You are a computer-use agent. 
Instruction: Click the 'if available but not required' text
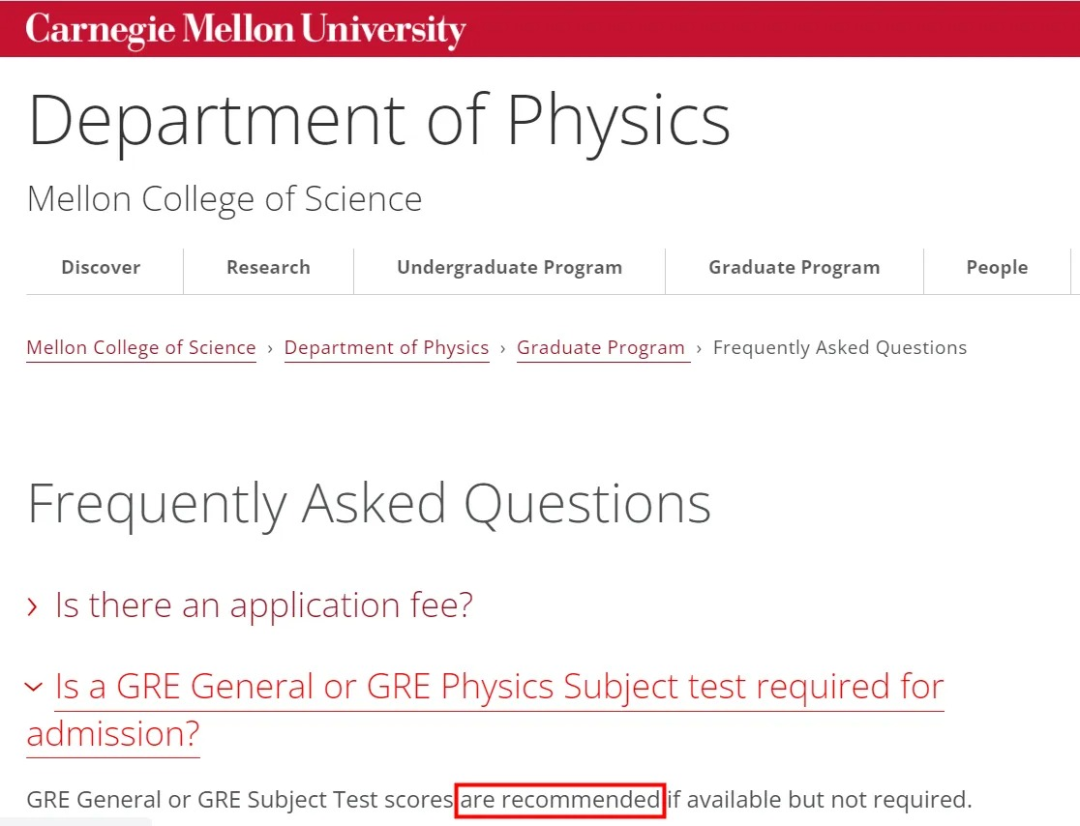point(820,800)
